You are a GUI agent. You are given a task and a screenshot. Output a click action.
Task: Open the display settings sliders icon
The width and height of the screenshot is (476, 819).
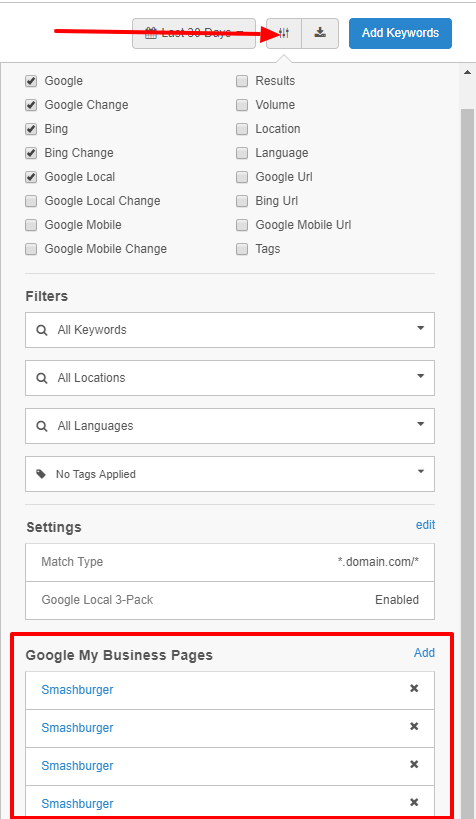click(284, 33)
